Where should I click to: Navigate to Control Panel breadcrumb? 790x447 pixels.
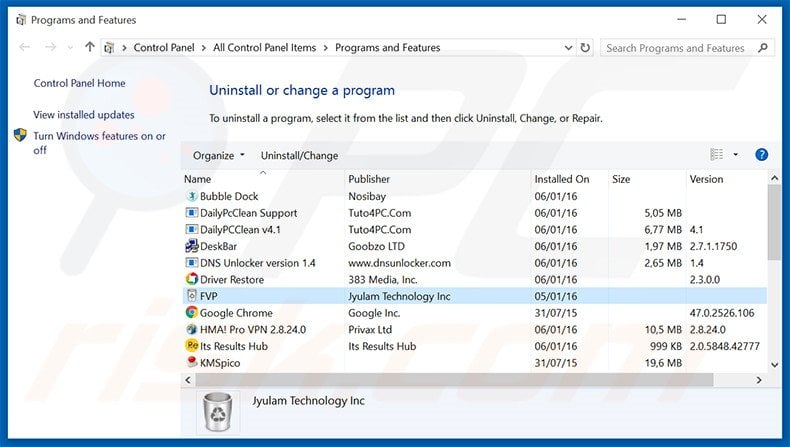click(x=164, y=48)
